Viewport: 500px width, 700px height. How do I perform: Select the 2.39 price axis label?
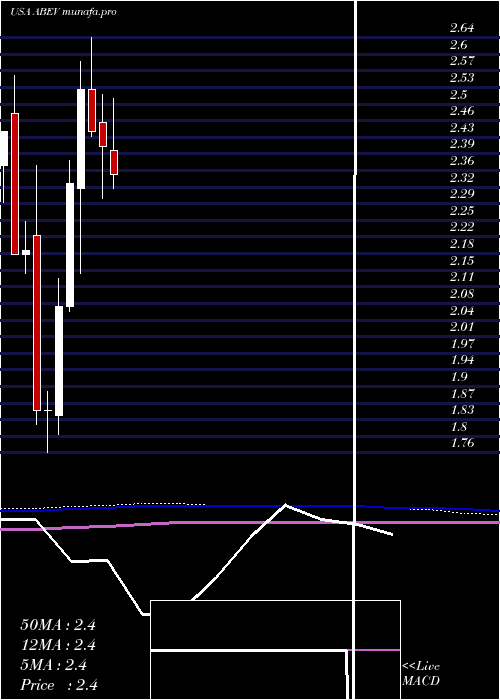click(x=462, y=144)
